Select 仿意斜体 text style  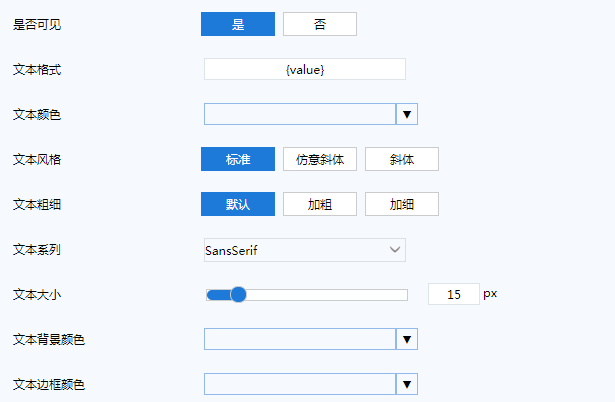click(x=319, y=159)
